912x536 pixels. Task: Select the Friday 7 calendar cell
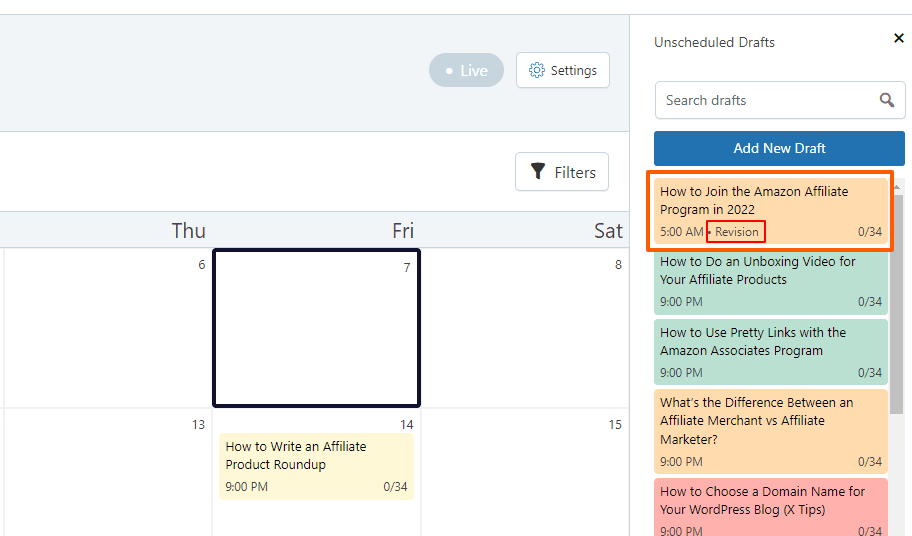[x=316, y=328]
